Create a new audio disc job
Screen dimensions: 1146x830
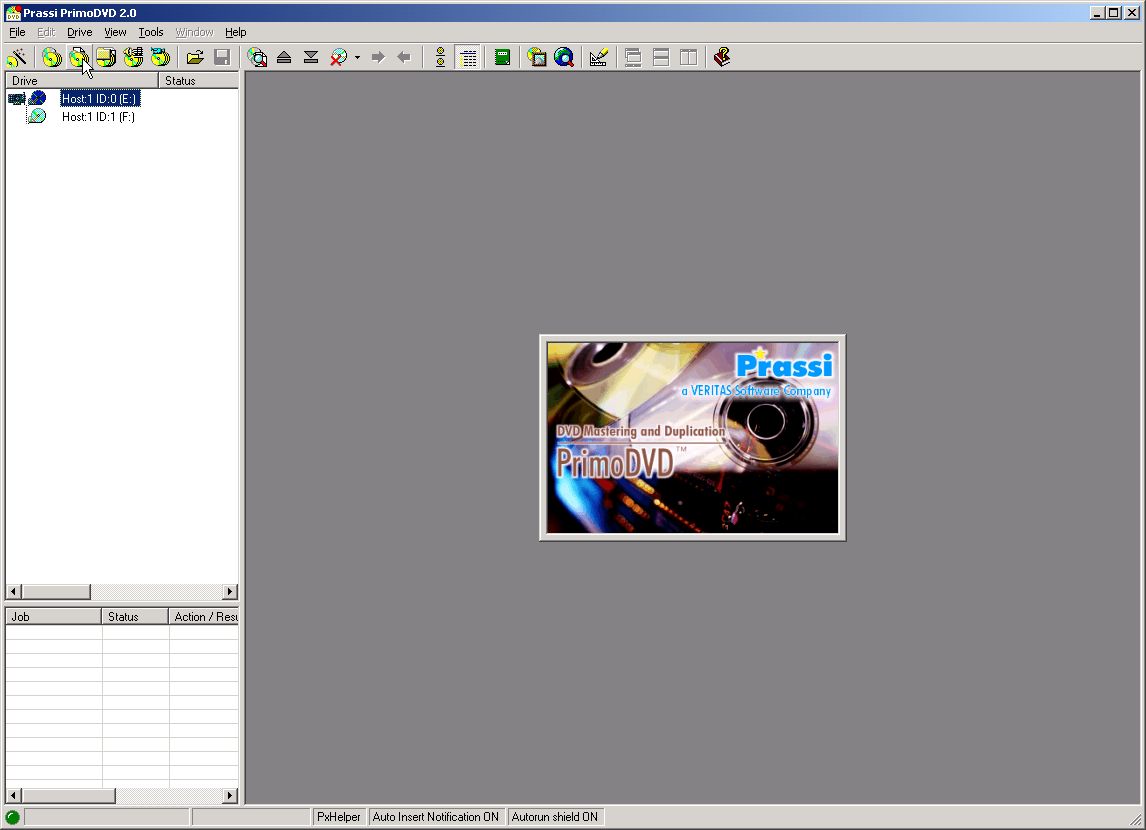[x=132, y=57]
